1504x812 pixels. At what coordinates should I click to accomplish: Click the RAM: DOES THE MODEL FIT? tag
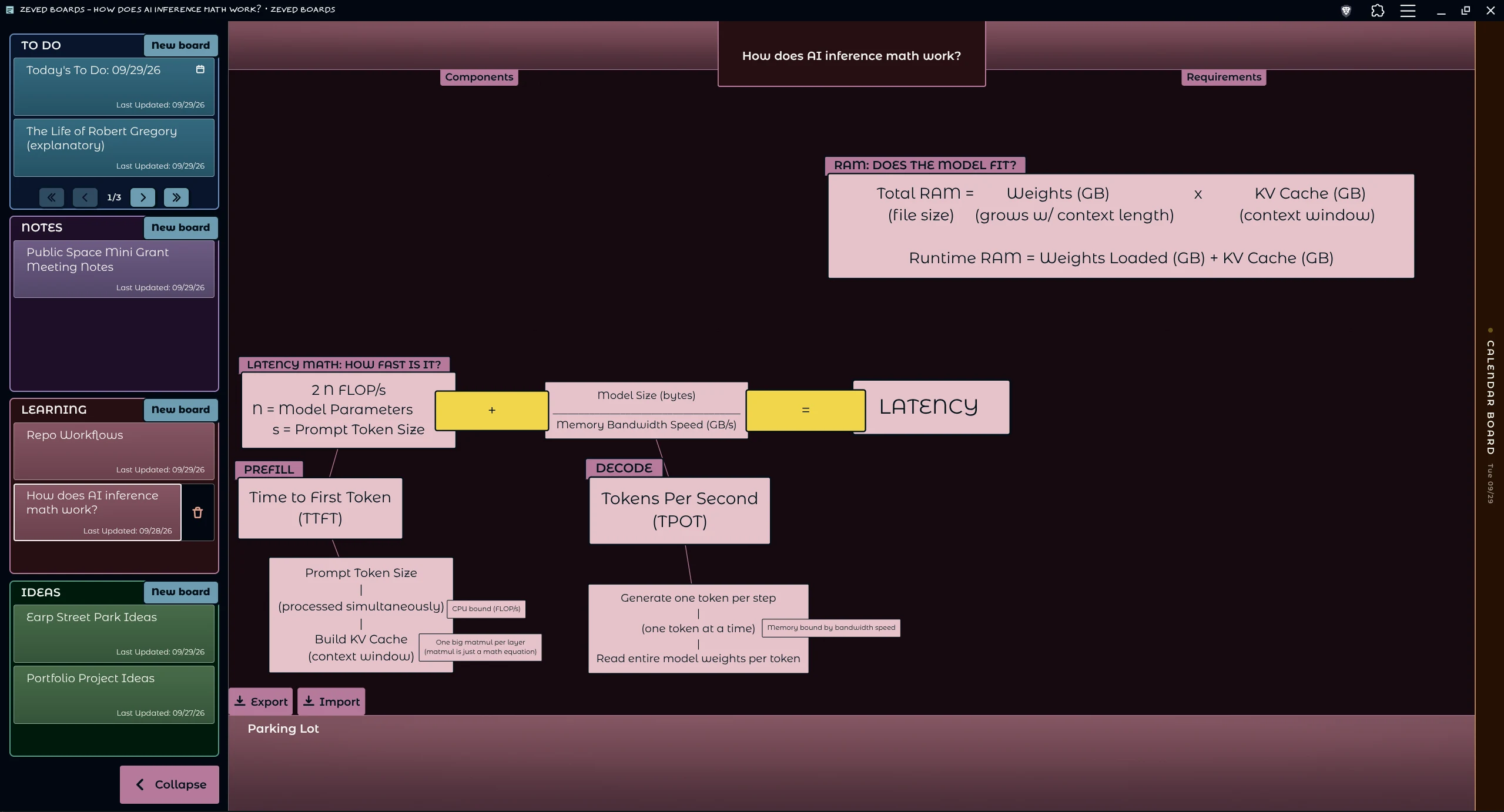pyautogui.click(x=925, y=165)
